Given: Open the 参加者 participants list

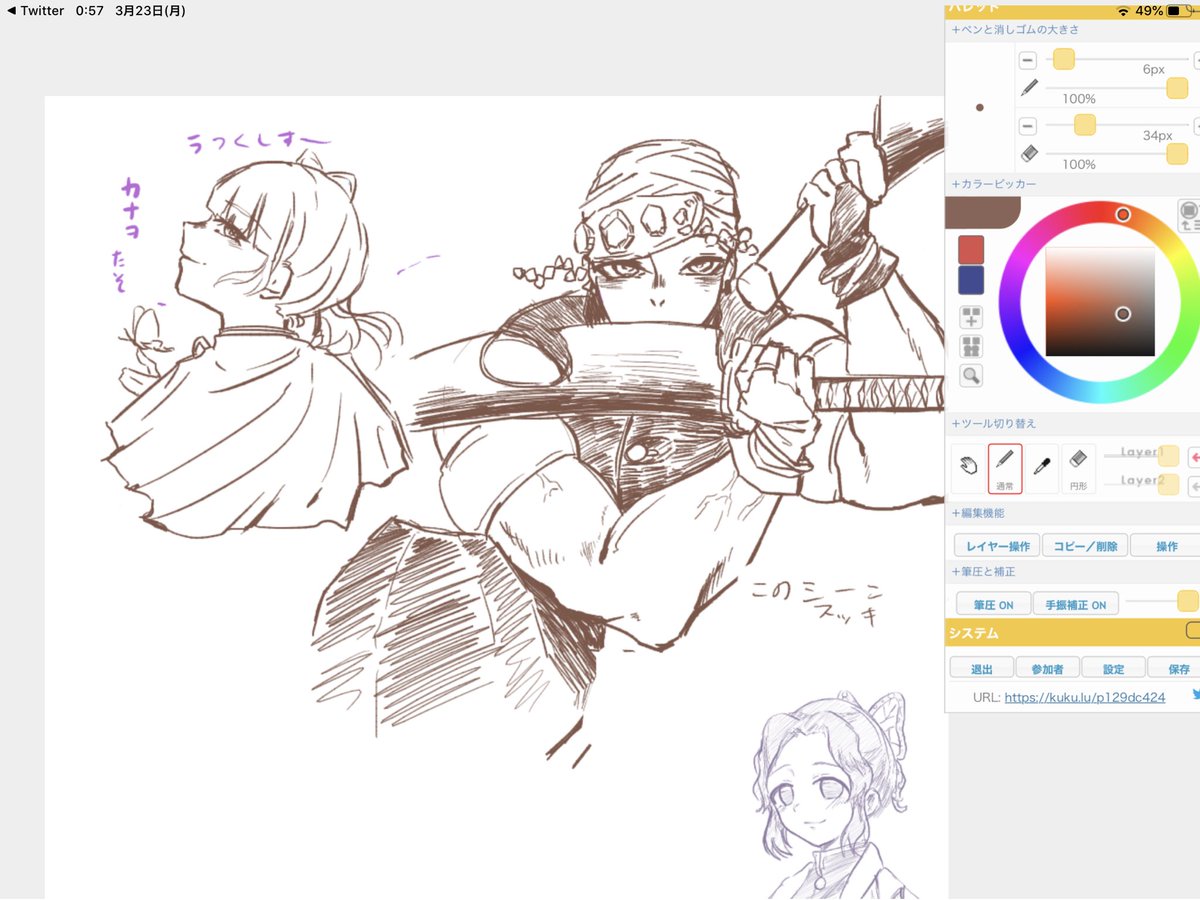Looking at the screenshot, I should click(x=1047, y=668).
